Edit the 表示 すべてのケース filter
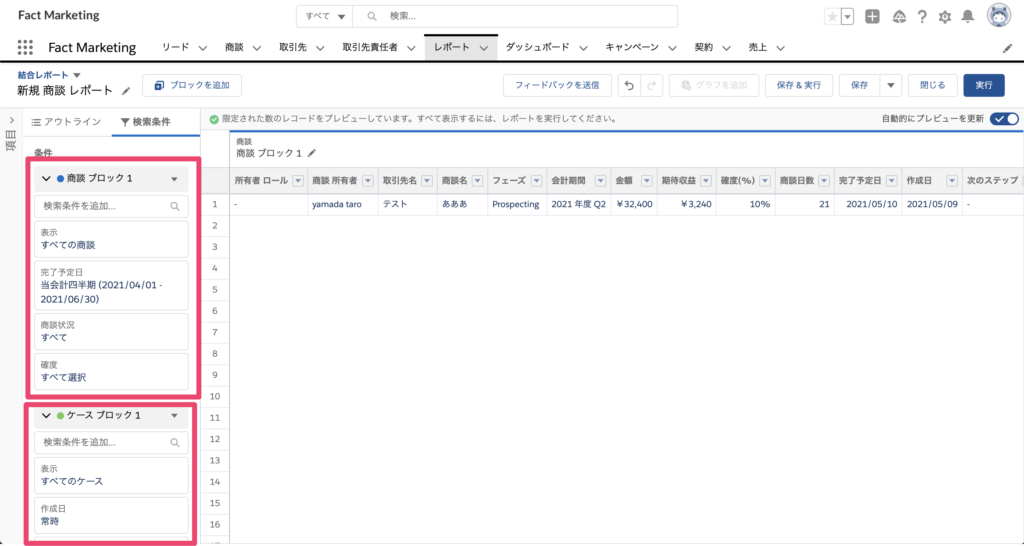 coord(111,475)
